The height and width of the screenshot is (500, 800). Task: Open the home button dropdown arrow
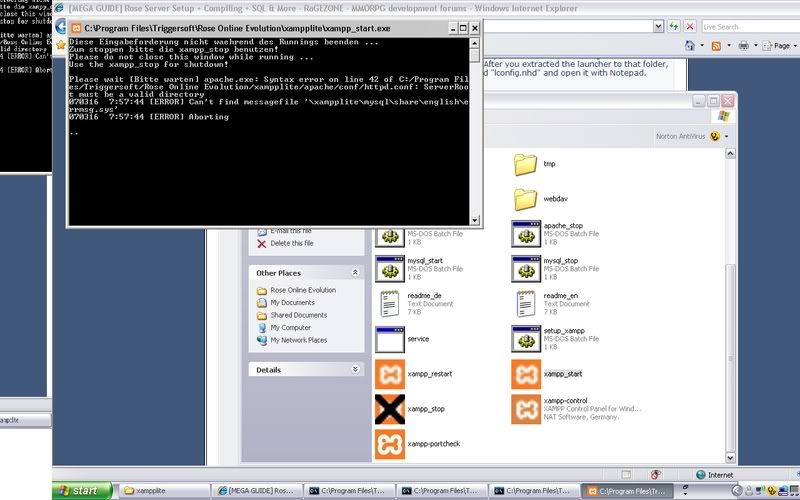(x=702, y=46)
